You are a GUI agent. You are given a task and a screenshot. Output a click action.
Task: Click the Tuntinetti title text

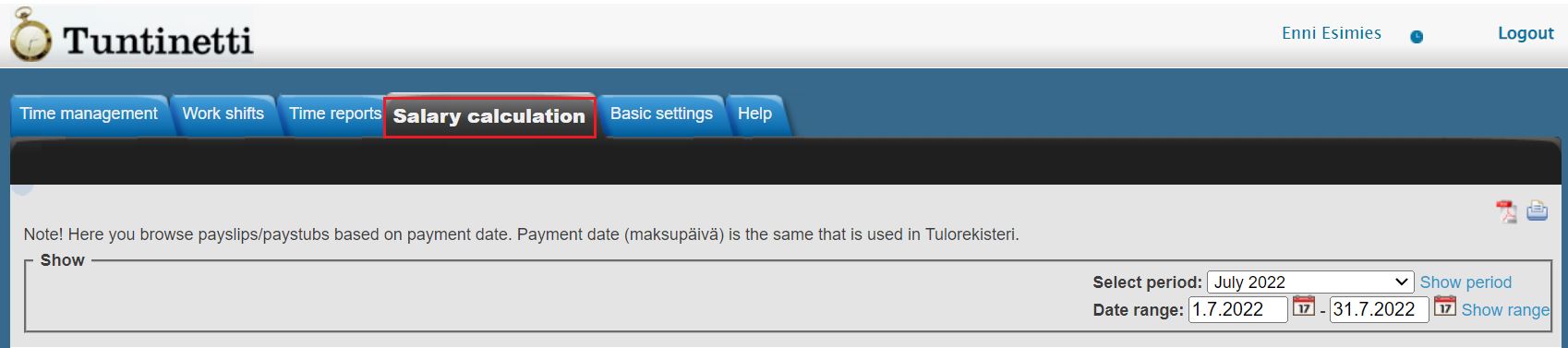tap(157, 41)
